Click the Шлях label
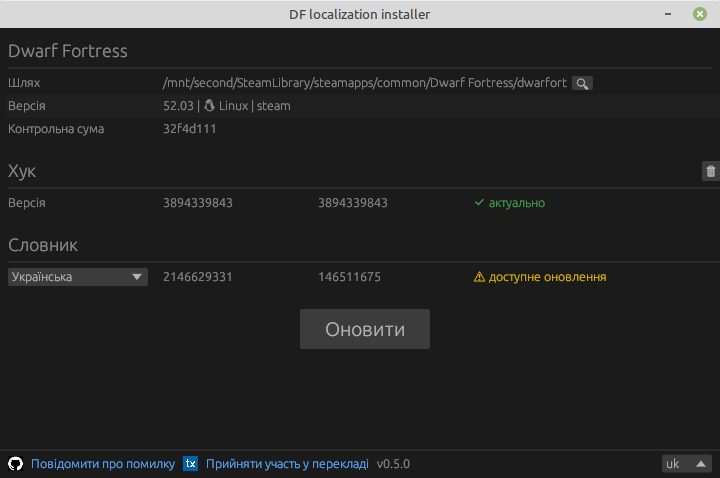 pos(24,83)
